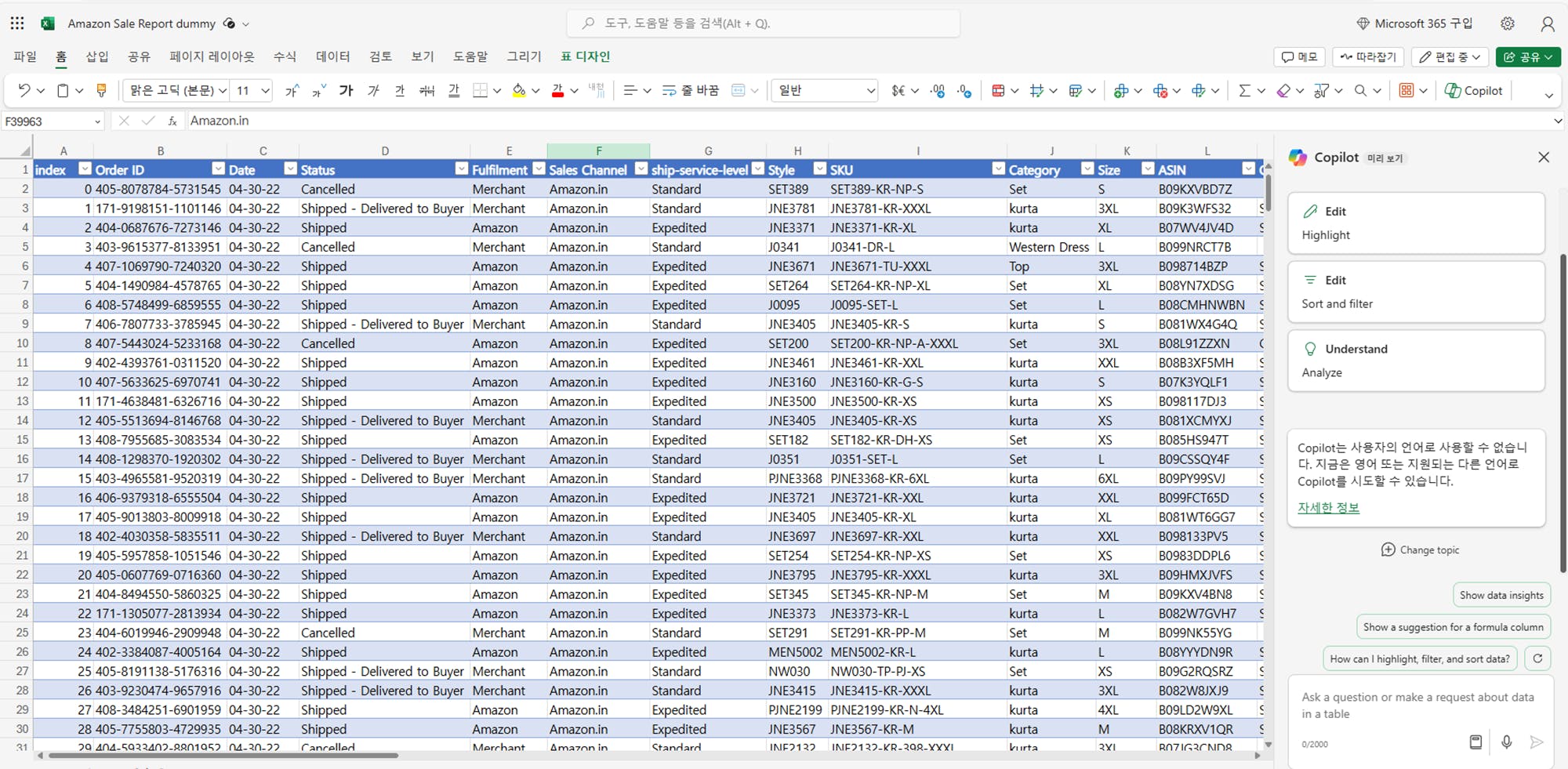Click the microphone icon in Copilot input
Screen dimensions: 1568x769
click(1506, 742)
